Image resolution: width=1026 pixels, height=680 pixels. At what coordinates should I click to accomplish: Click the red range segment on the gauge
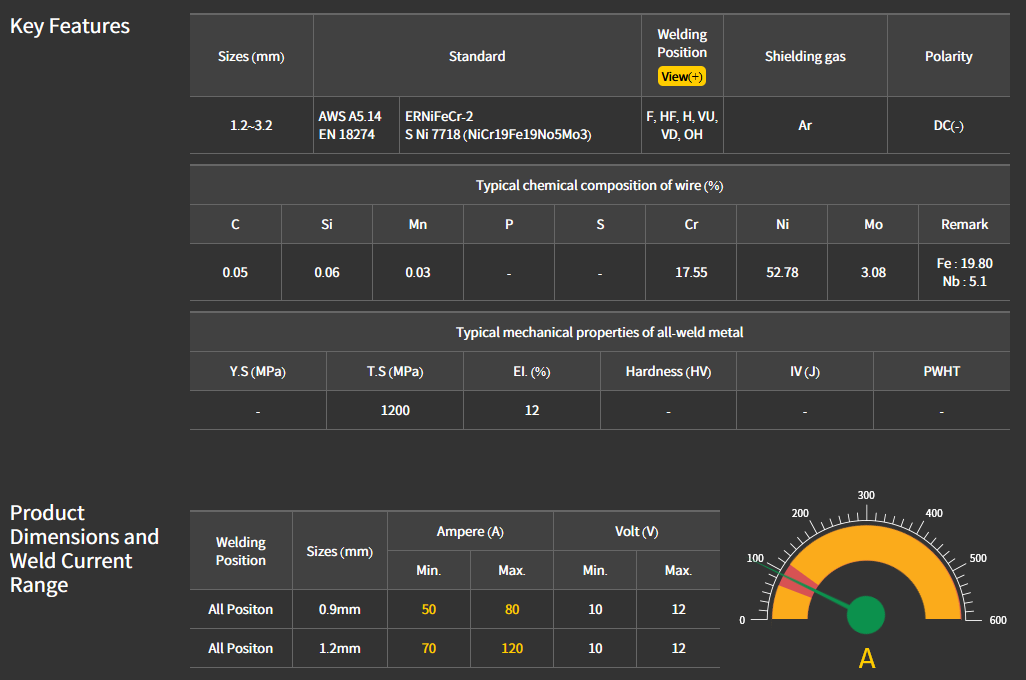797,581
